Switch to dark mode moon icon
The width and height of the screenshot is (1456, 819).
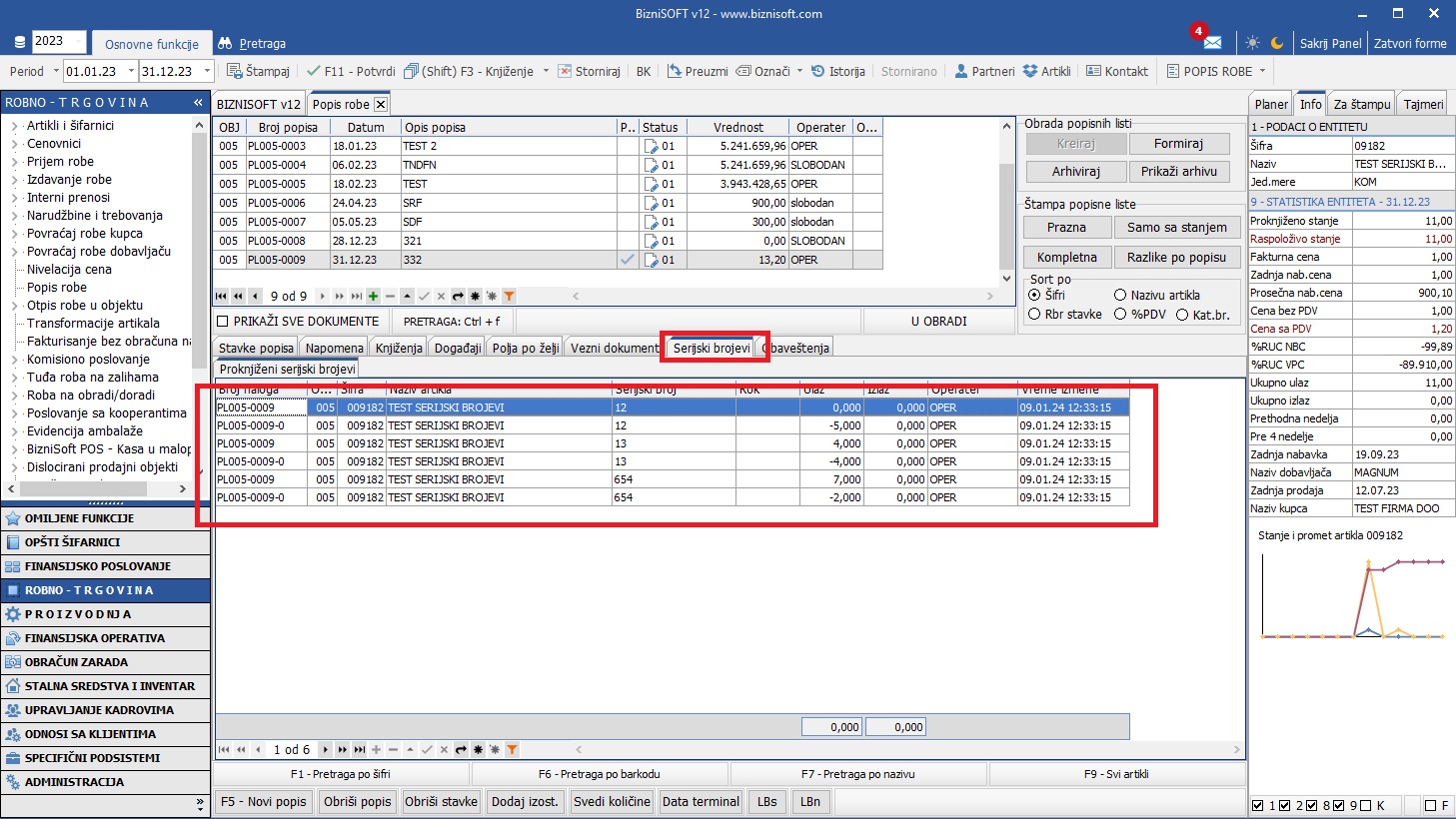point(1277,43)
